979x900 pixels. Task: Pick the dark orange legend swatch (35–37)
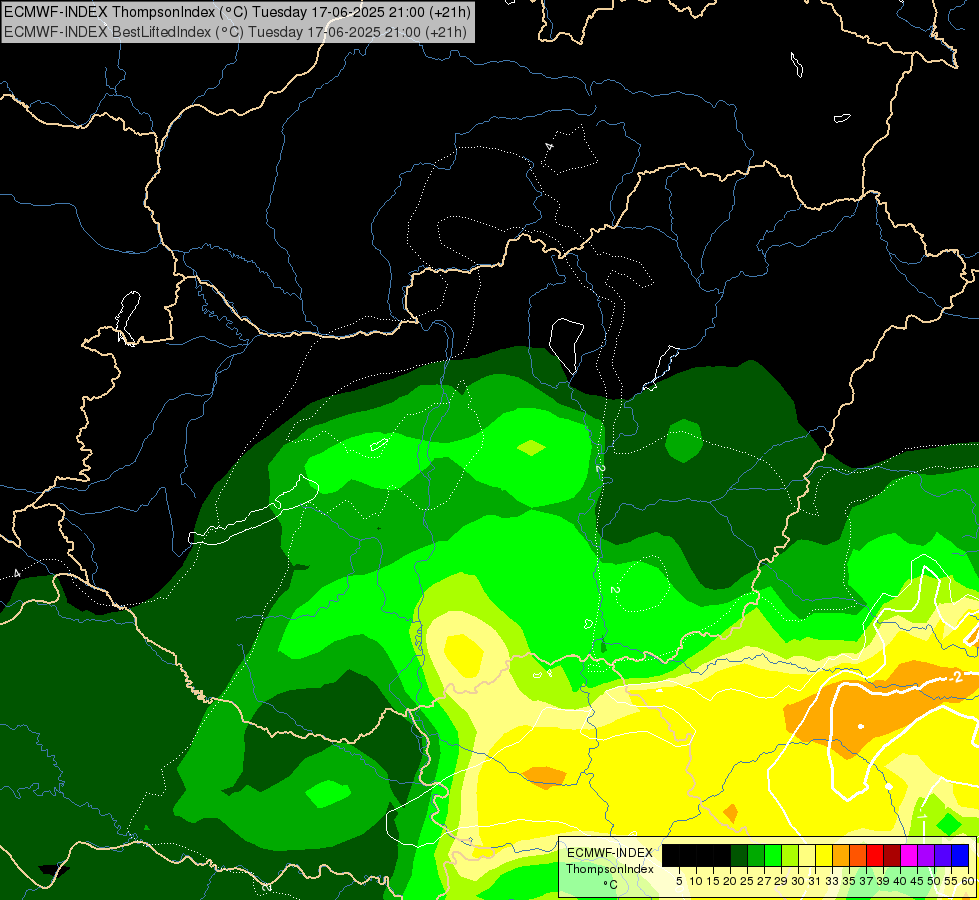[858, 855]
